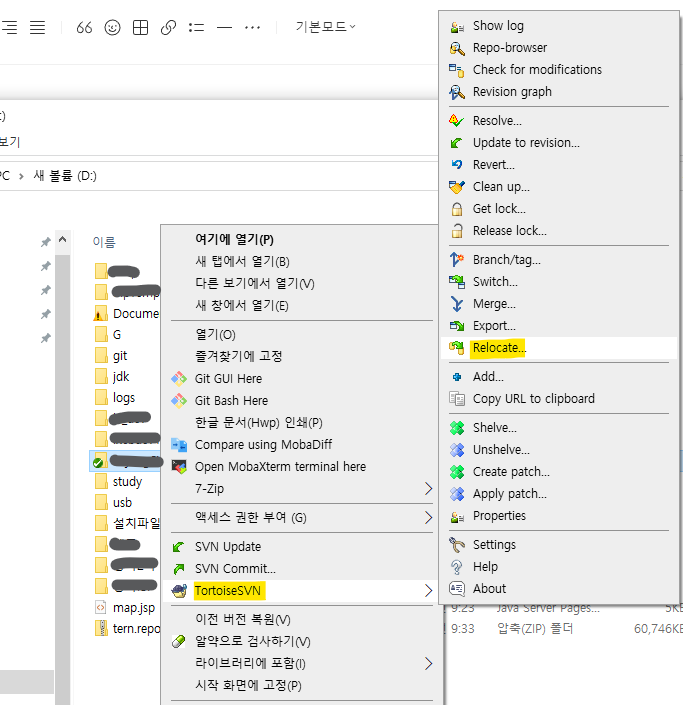Select the usb folder
Screen dimensions: 683x705
point(122,503)
